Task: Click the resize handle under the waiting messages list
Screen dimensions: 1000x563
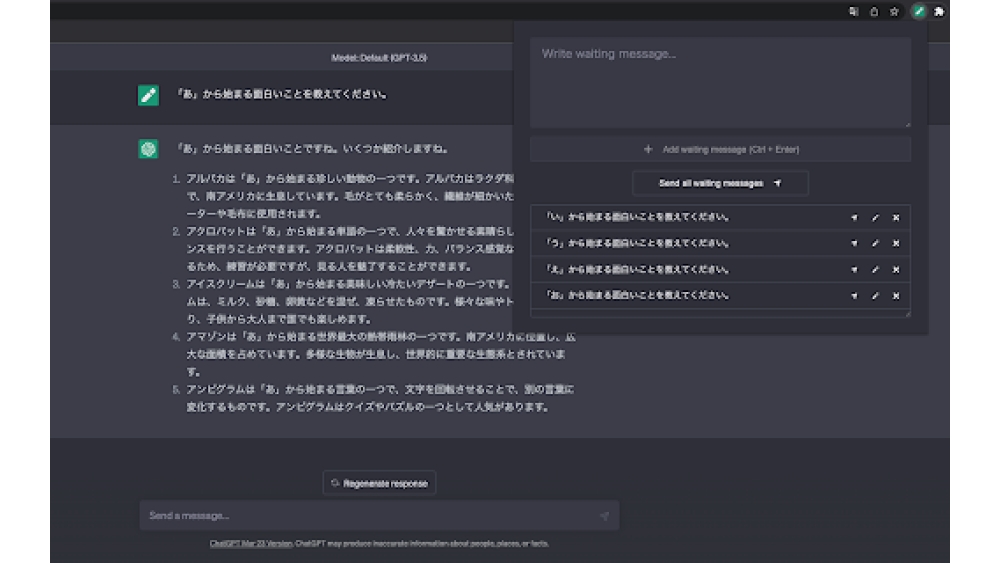Action: pyautogui.click(x=908, y=314)
